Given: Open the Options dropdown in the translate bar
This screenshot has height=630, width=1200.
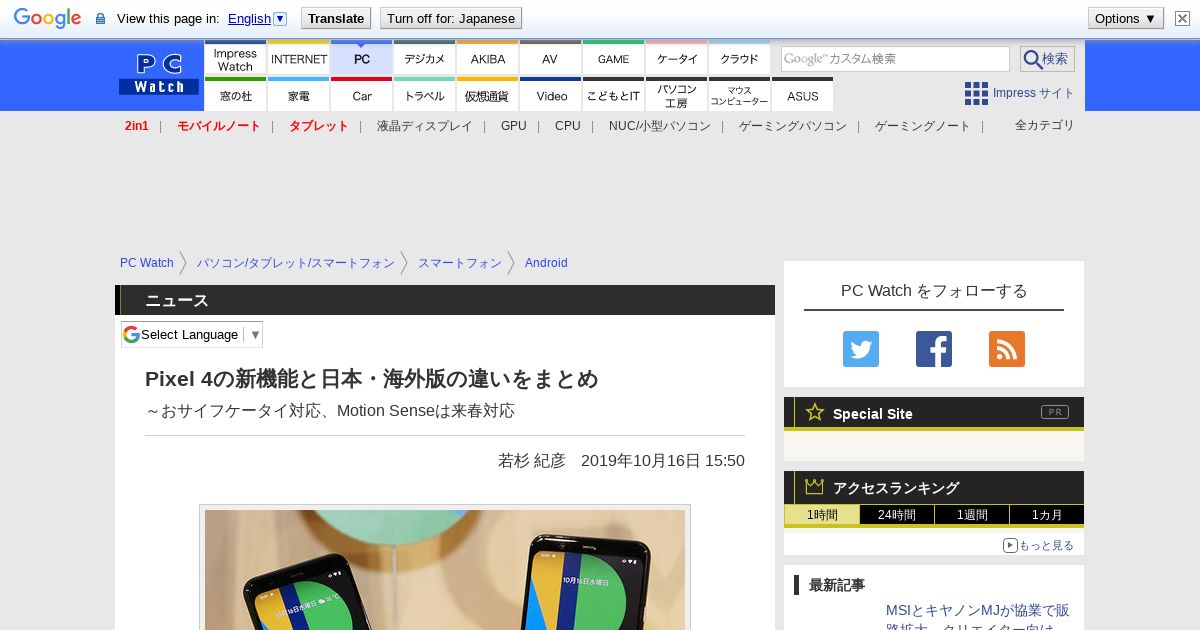Looking at the screenshot, I should (x=1126, y=18).
